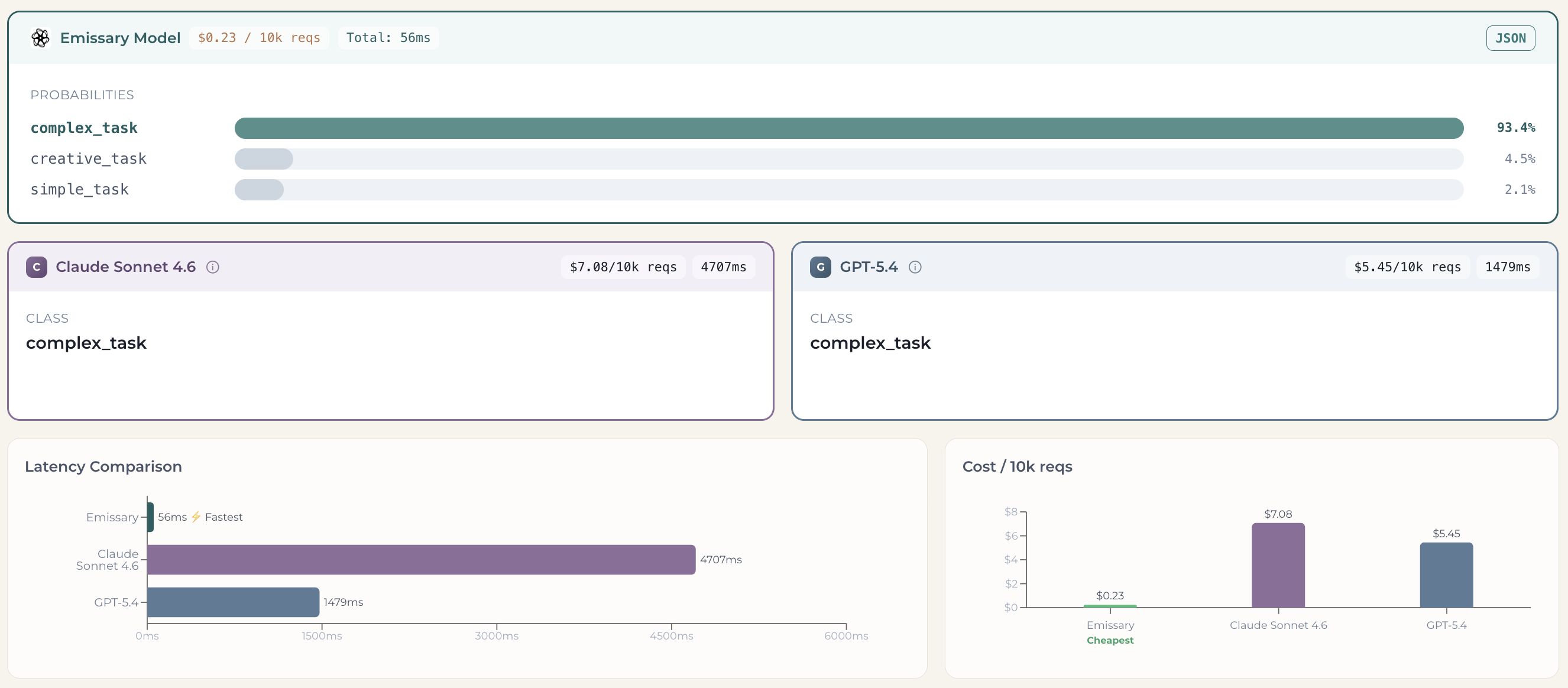1568x688 pixels.
Task: Click the 4707ms badge in the Claude card header
Action: pyautogui.click(x=724, y=267)
